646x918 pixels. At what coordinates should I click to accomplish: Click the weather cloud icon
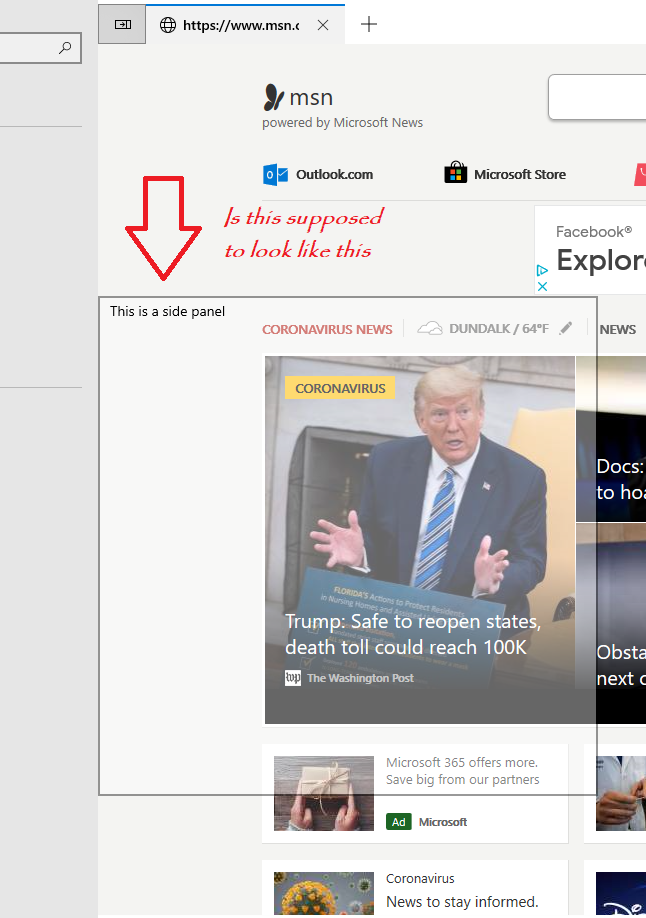point(429,328)
